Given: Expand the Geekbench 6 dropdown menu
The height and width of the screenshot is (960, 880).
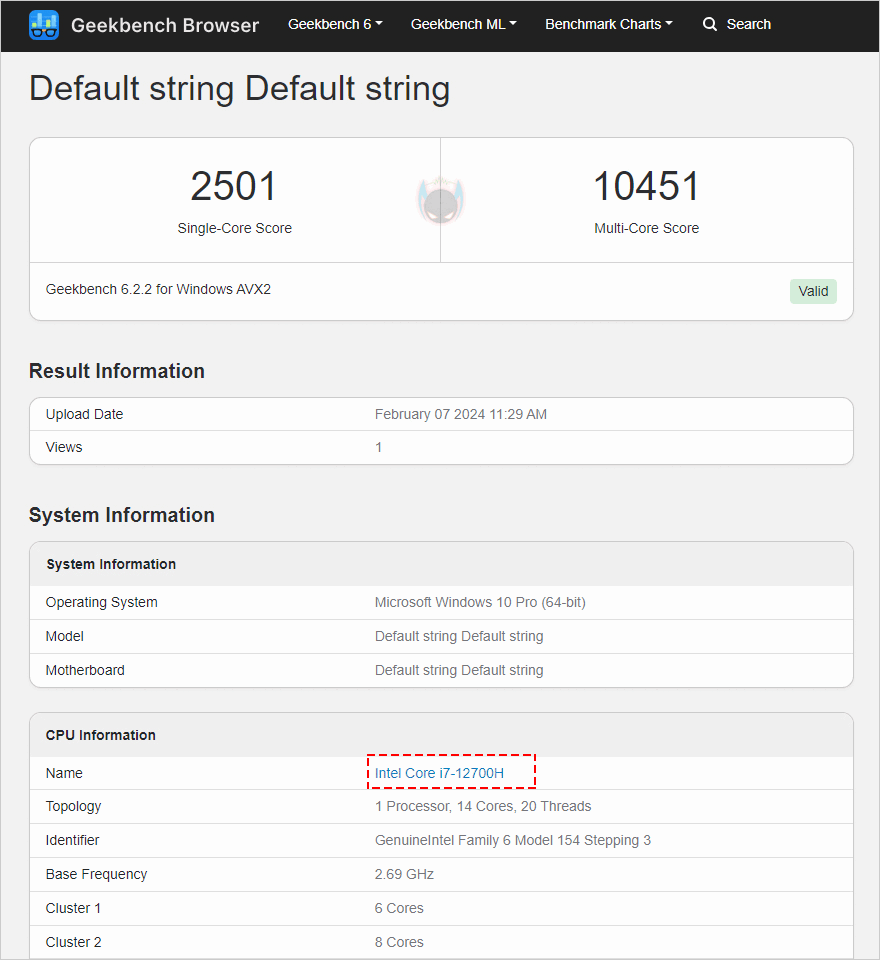Looking at the screenshot, I should click(335, 24).
